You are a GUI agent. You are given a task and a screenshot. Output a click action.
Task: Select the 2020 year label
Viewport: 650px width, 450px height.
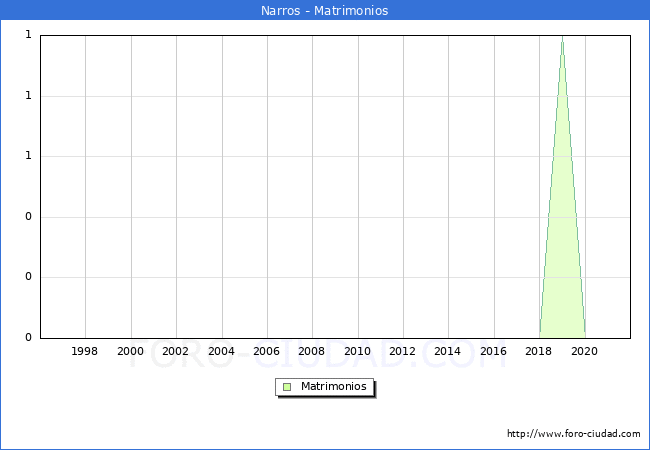coord(584,351)
